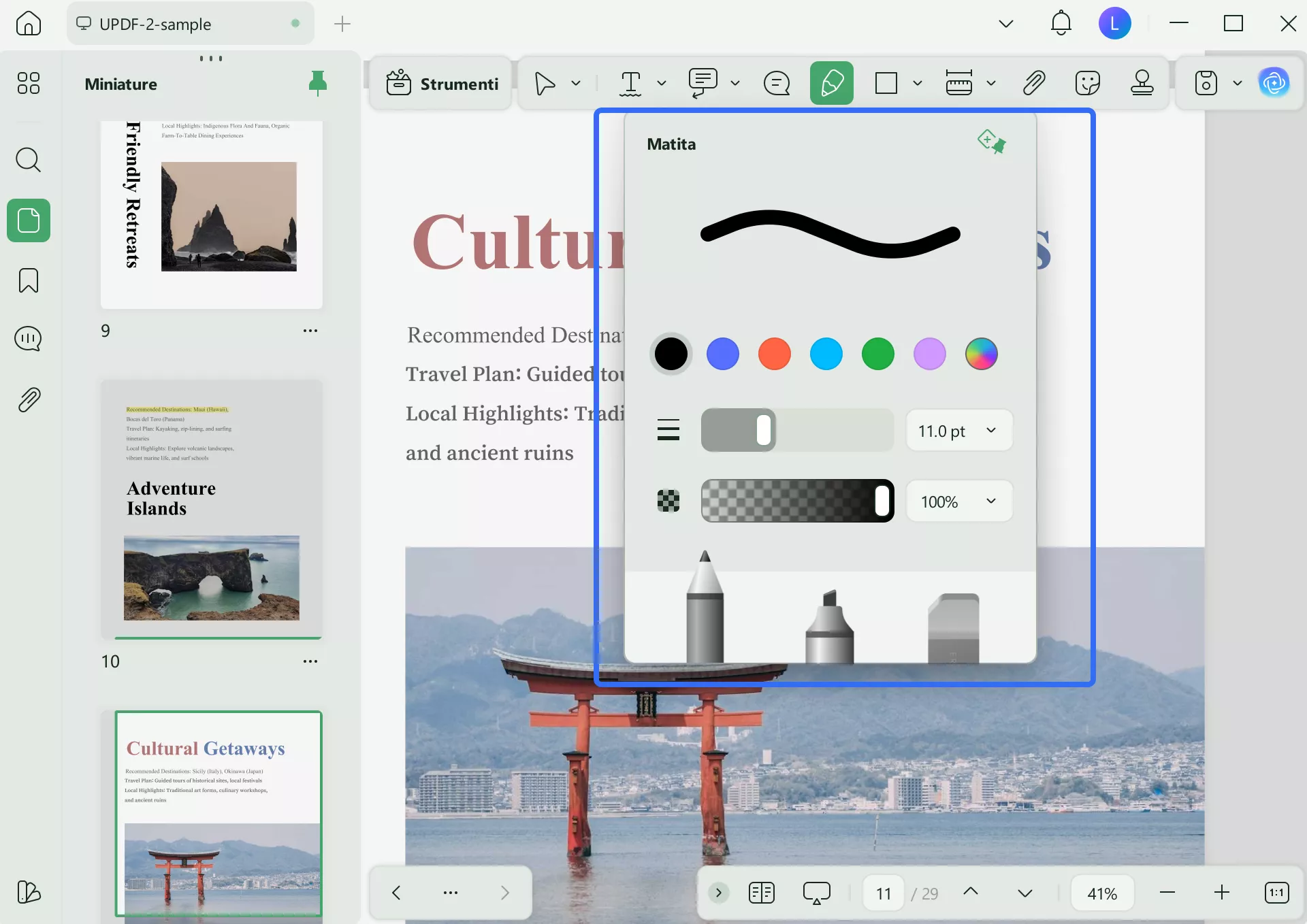Open the UPDF AI assistant icon
The width and height of the screenshot is (1307, 924).
coord(1274,84)
